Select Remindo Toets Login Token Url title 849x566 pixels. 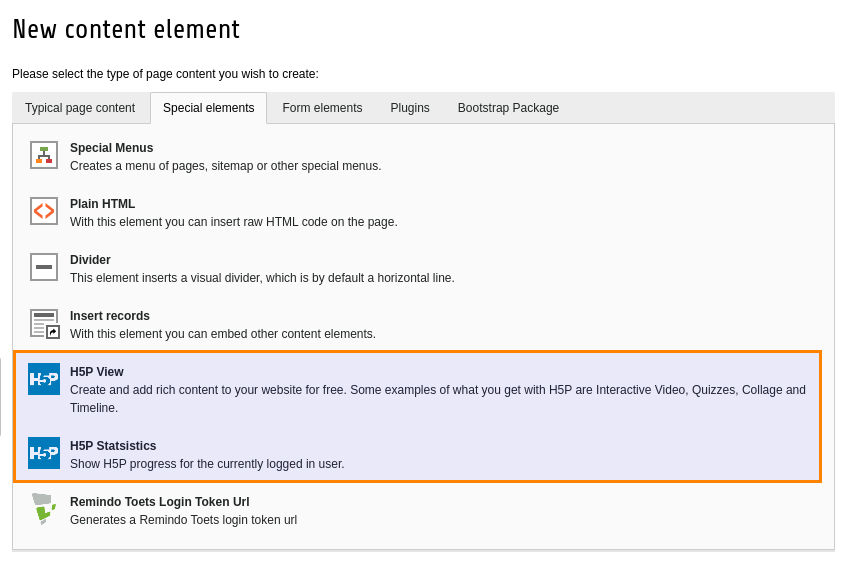[160, 502]
